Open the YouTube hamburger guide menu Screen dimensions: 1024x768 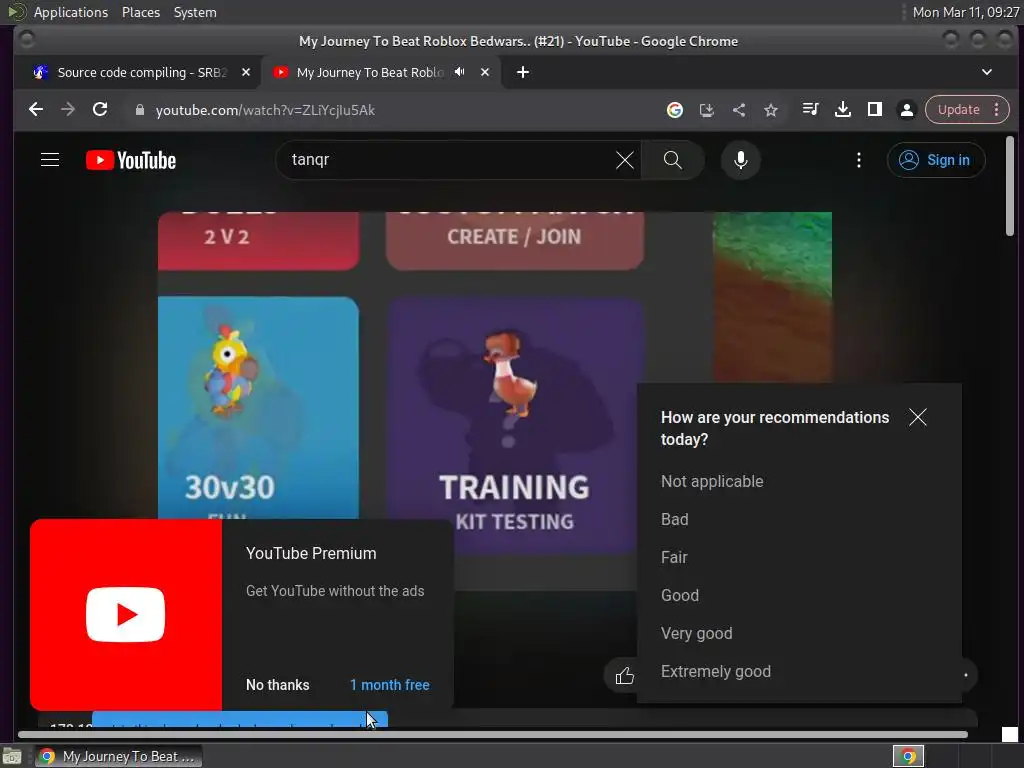50,160
